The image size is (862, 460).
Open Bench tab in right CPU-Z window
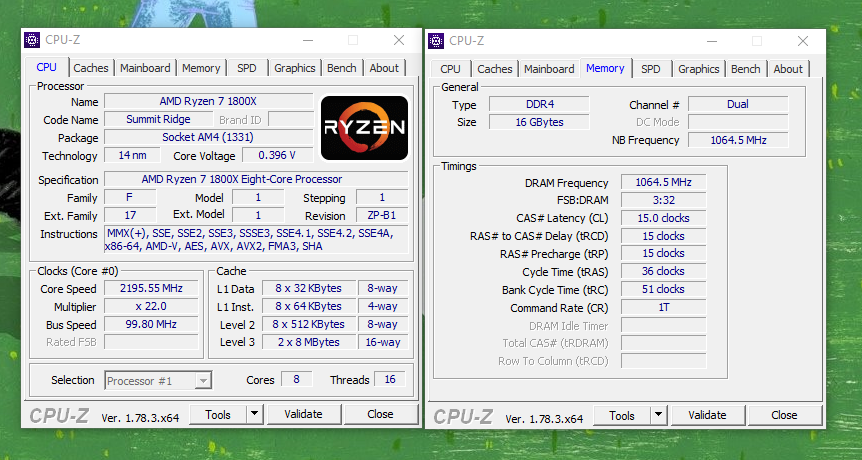tap(746, 69)
